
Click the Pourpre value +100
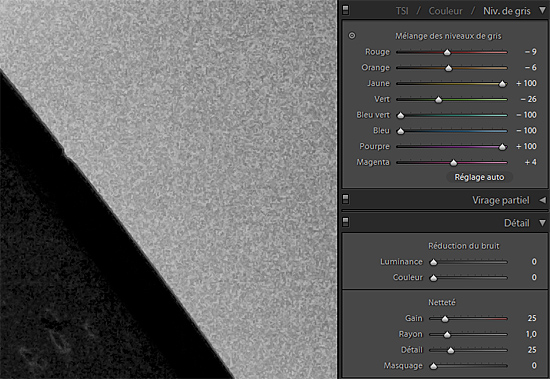[x=526, y=146]
